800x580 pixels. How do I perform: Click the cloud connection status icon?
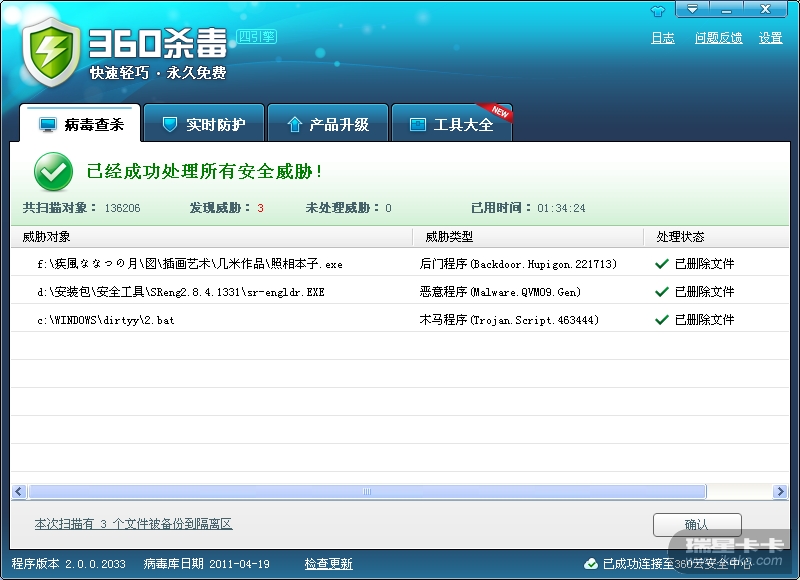tap(591, 564)
